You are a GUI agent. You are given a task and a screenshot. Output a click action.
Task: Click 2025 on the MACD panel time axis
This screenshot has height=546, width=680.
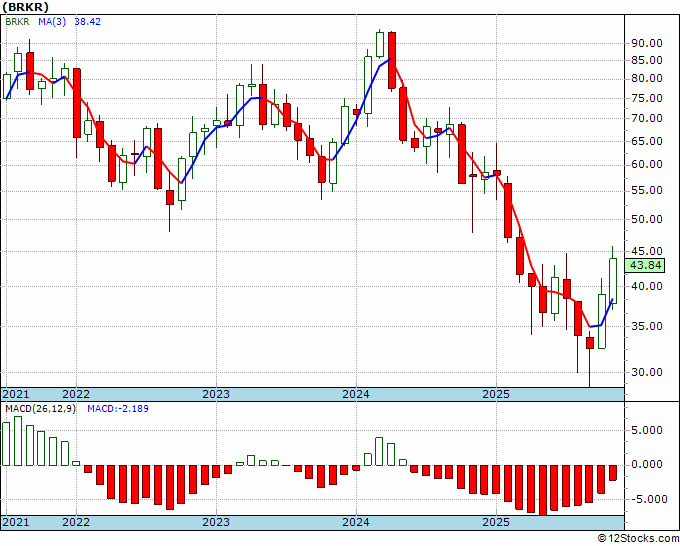(x=496, y=522)
